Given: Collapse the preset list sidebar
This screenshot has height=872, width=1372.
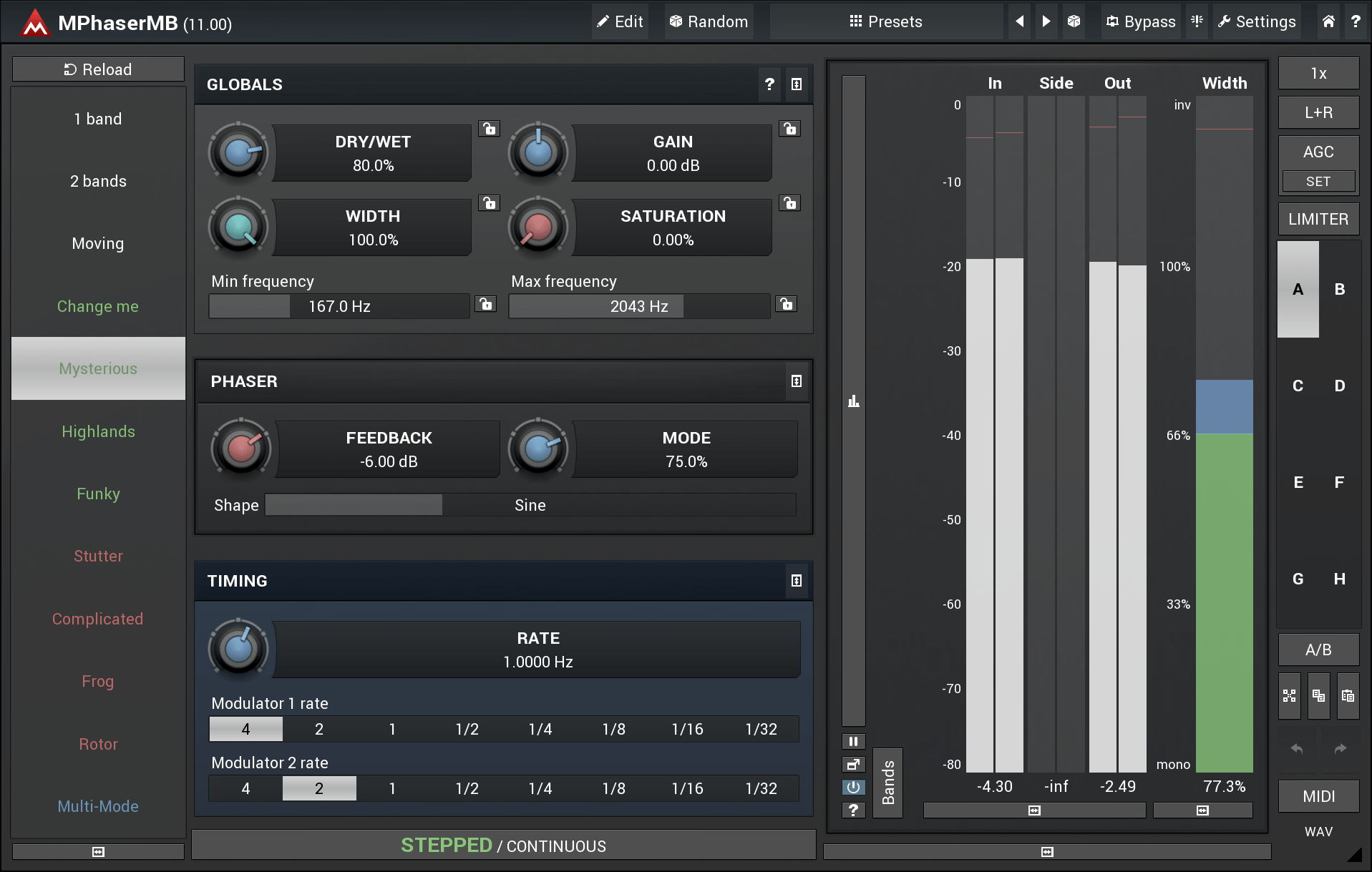Looking at the screenshot, I should (x=98, y=851).
